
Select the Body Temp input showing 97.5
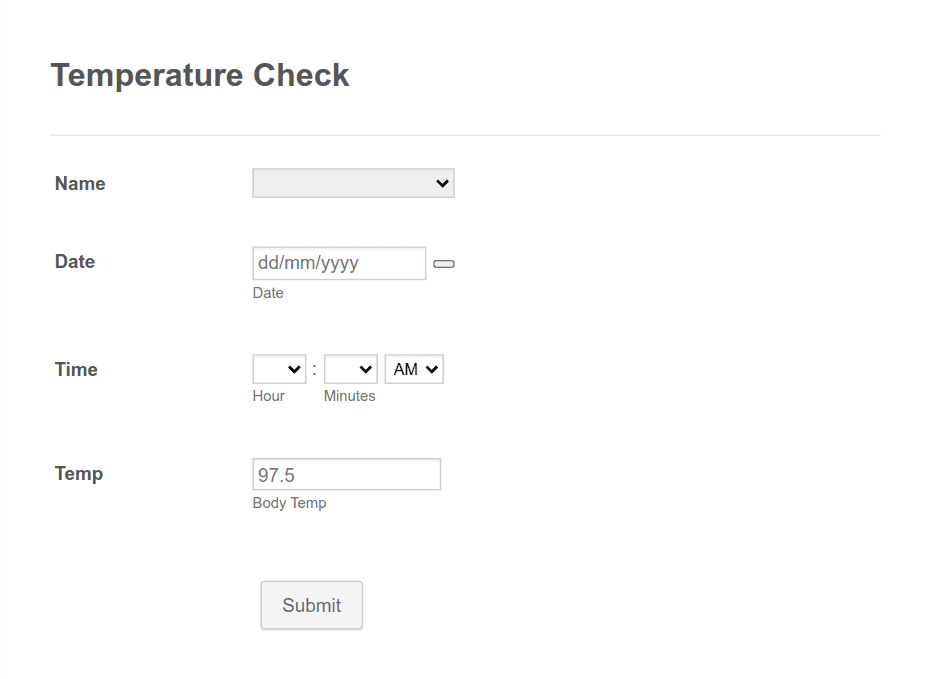click(x=346, y=474)
